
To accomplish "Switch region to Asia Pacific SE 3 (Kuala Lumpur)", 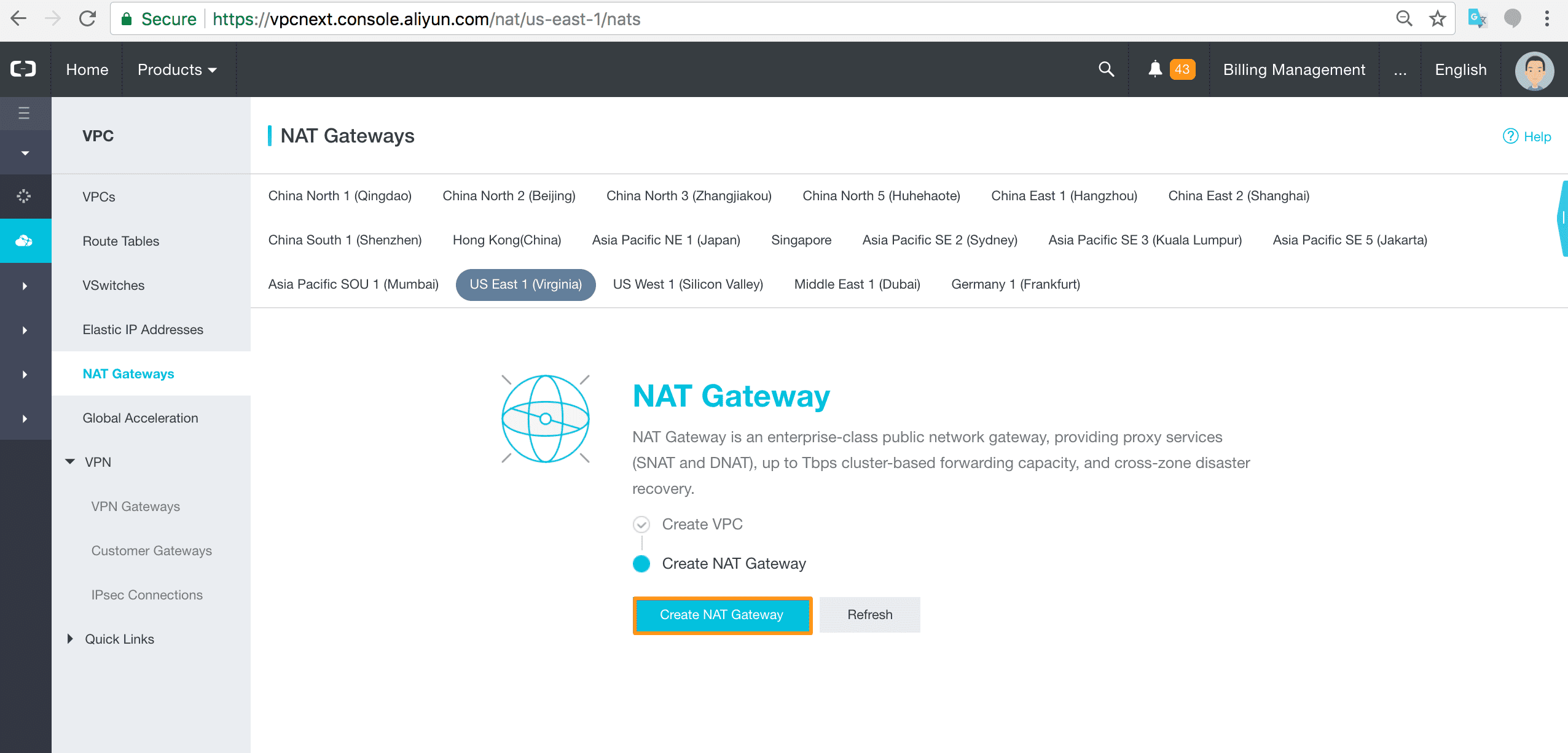I will 1145,240.
